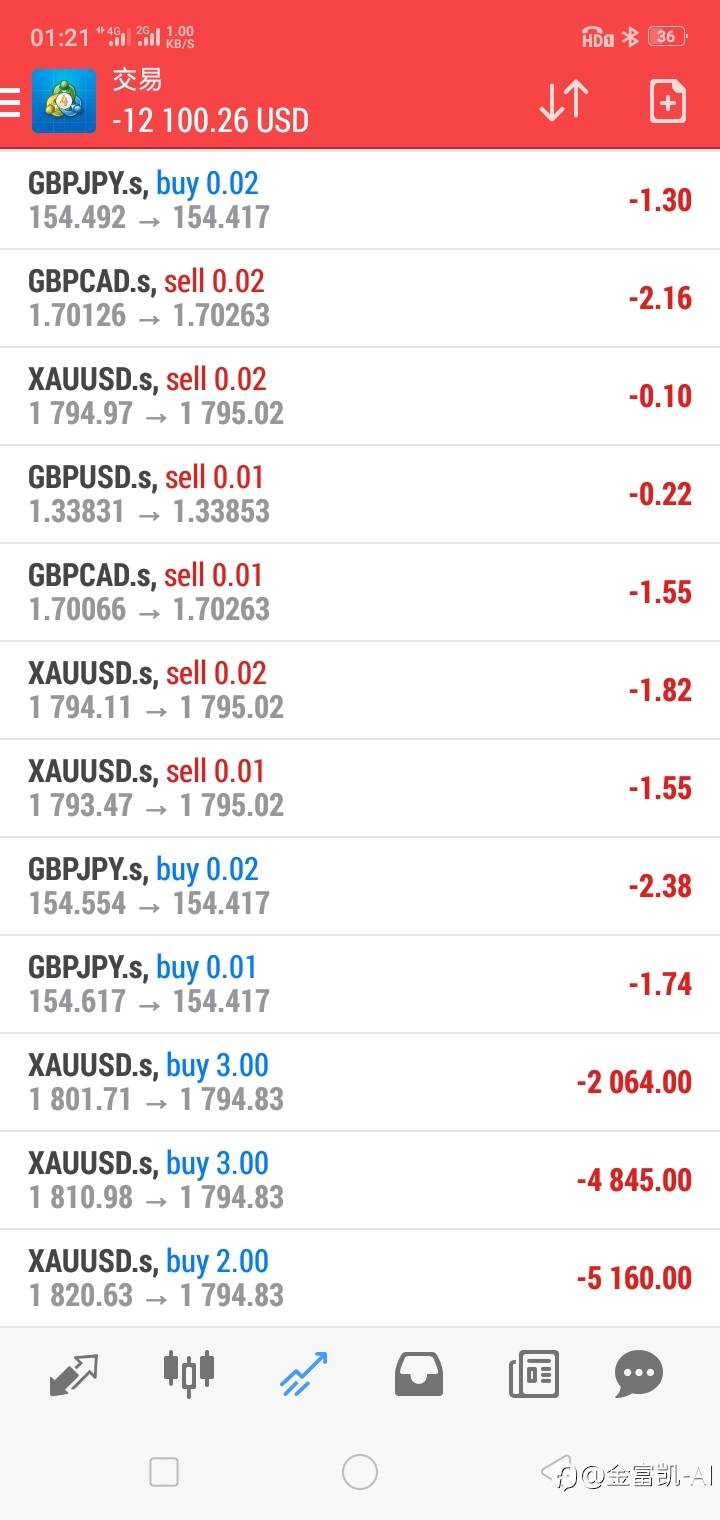Open the Chat speech bubble icon
The height and width of the screenshot is (1520, 720).
tap(639, 1374)
